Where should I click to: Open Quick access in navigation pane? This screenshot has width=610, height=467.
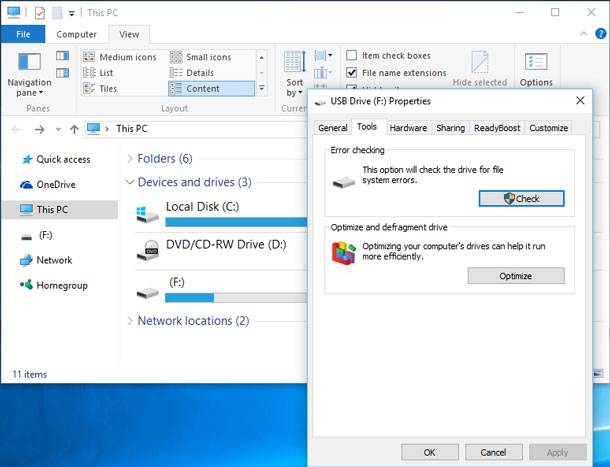56,160
